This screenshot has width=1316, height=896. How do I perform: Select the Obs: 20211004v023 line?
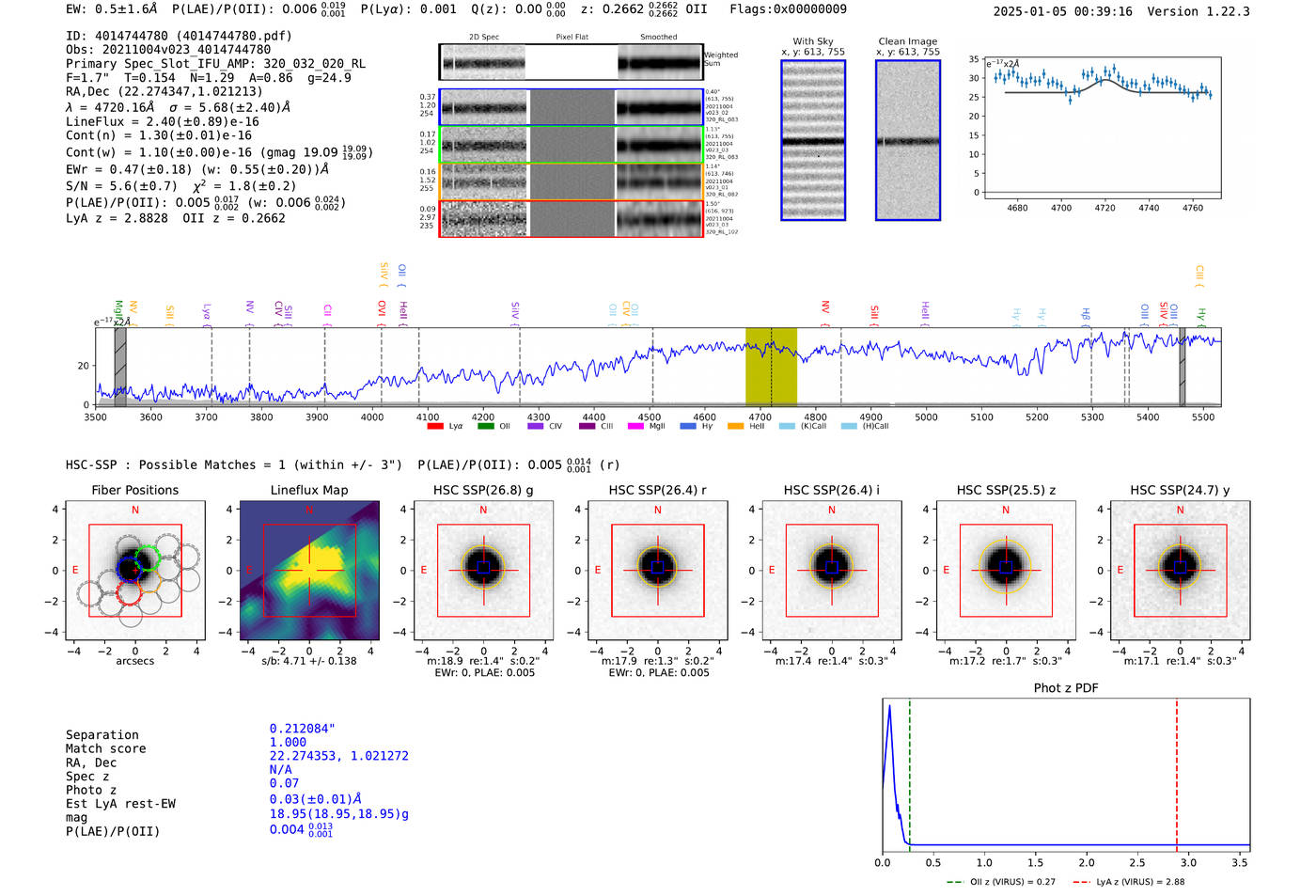(168, 50)
